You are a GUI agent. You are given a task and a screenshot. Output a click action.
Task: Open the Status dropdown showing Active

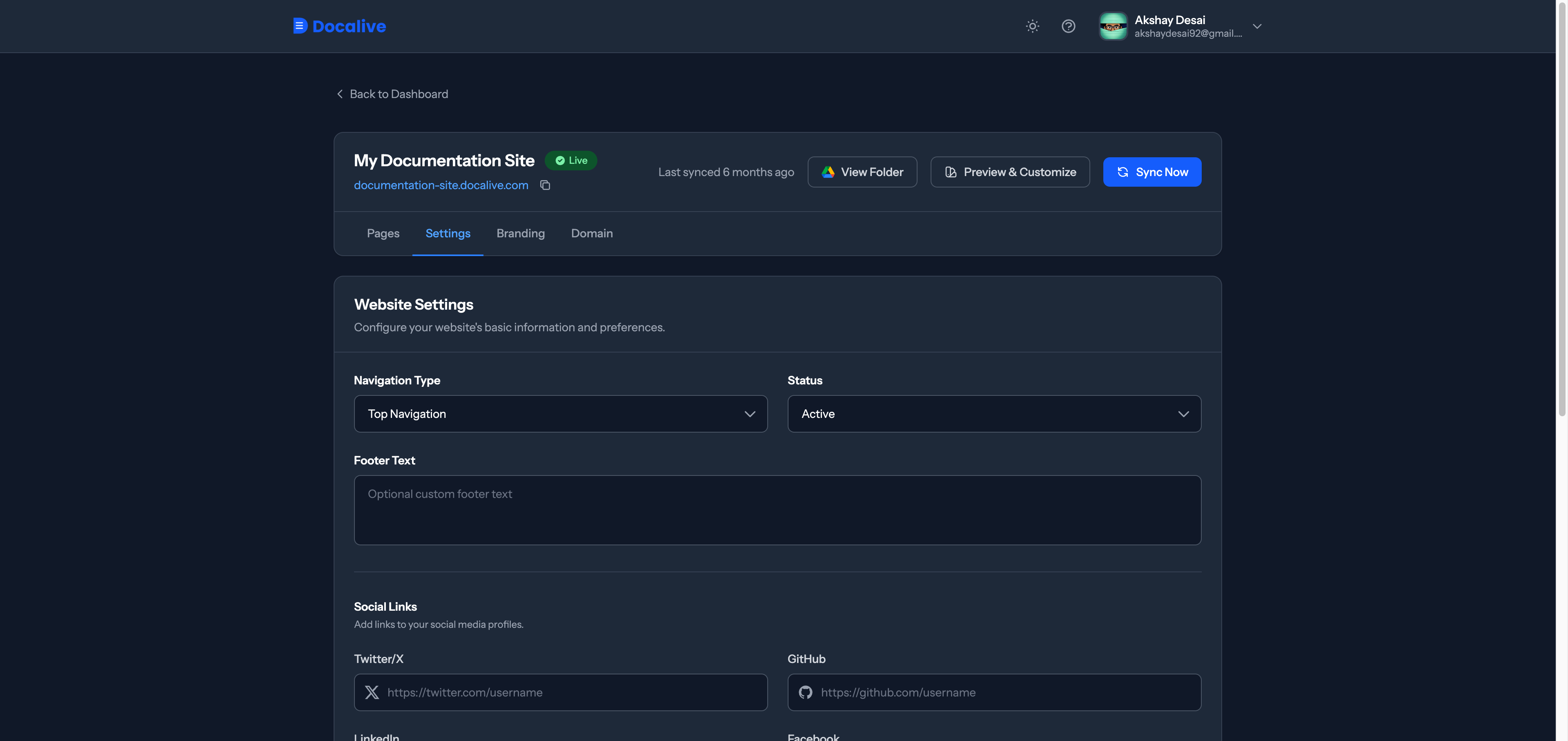[x=994, y=414]
